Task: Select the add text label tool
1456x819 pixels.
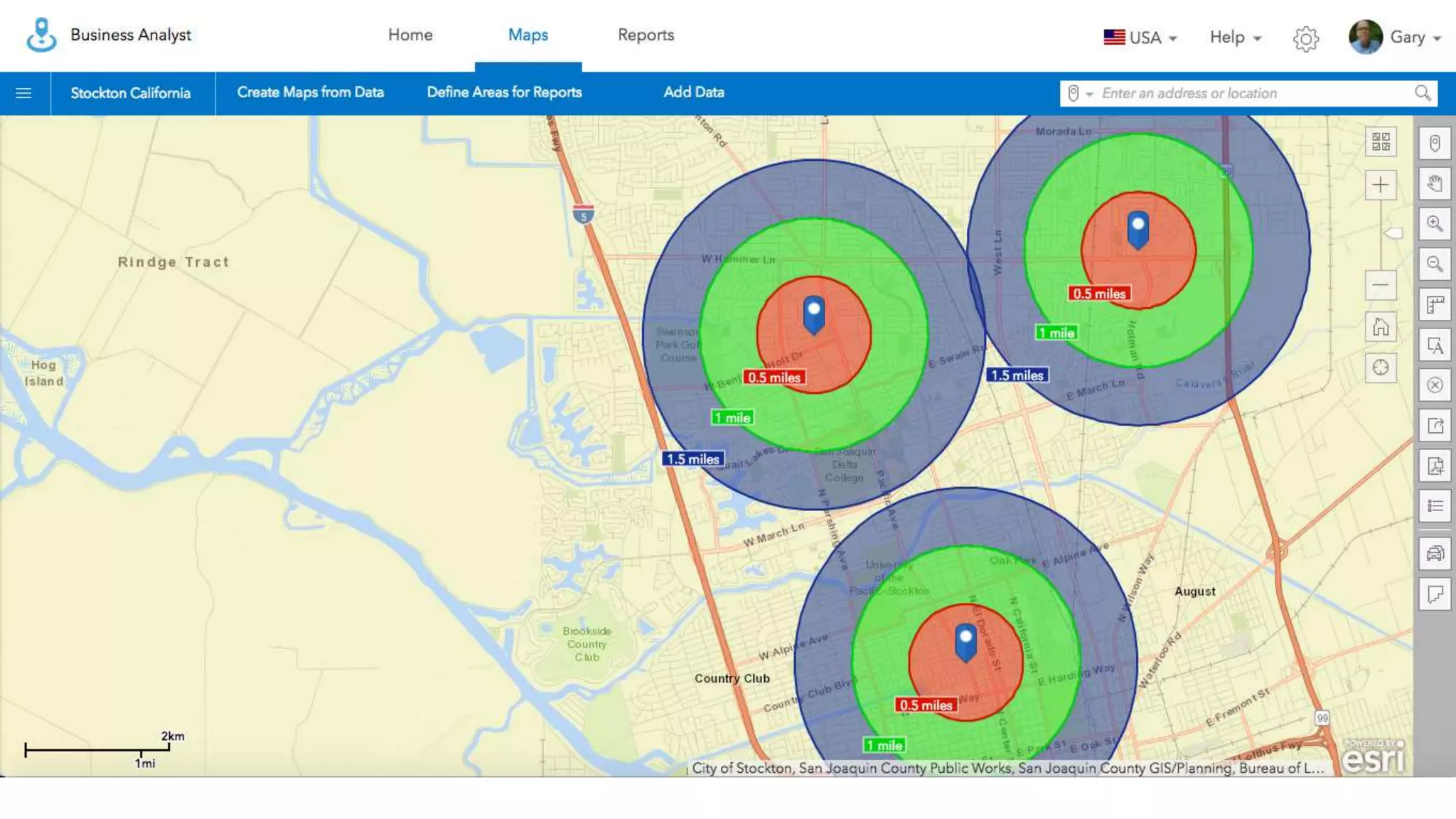Action: coord(1435,346)
